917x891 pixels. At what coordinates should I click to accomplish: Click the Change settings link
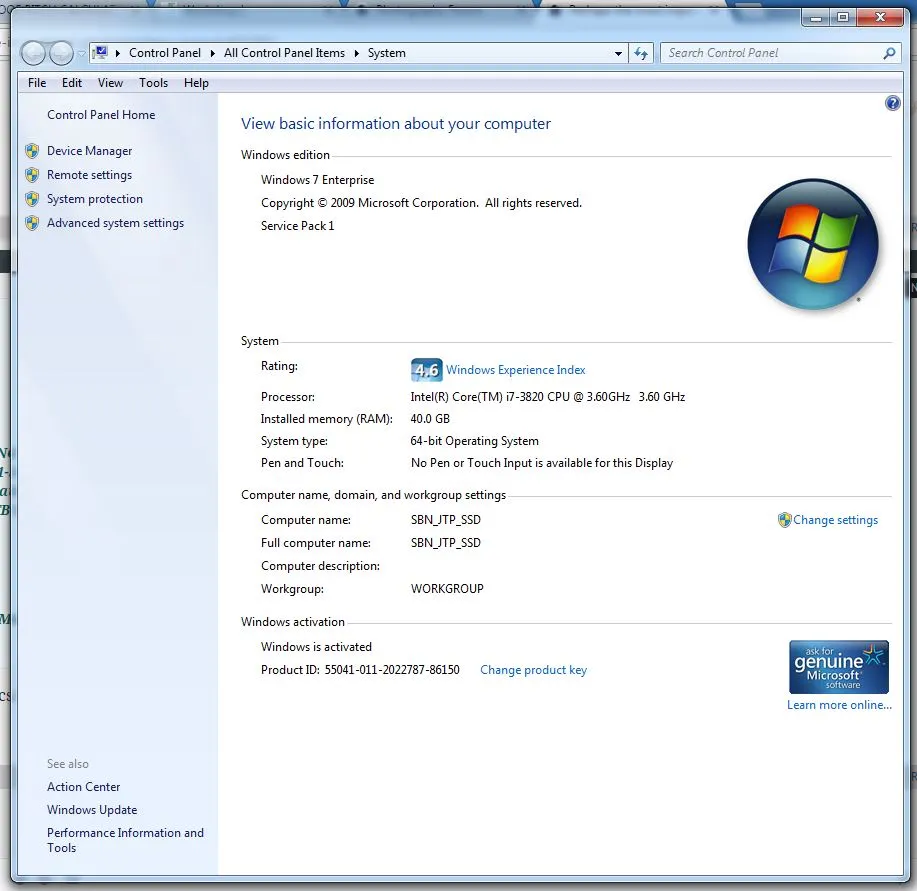point(835,520)
